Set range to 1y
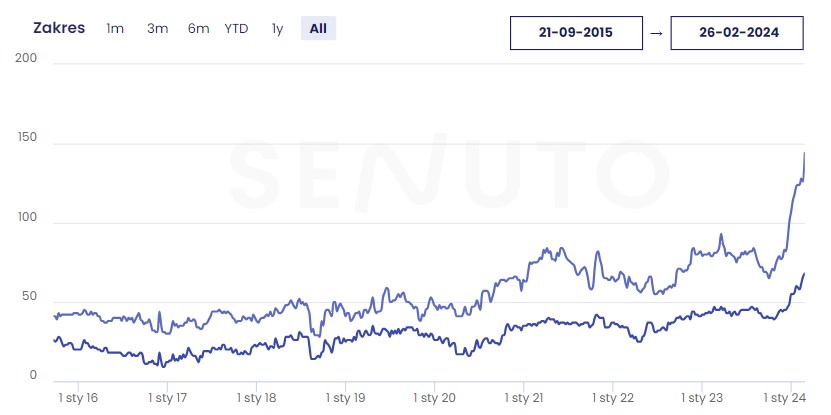 [x=277, y=28]
